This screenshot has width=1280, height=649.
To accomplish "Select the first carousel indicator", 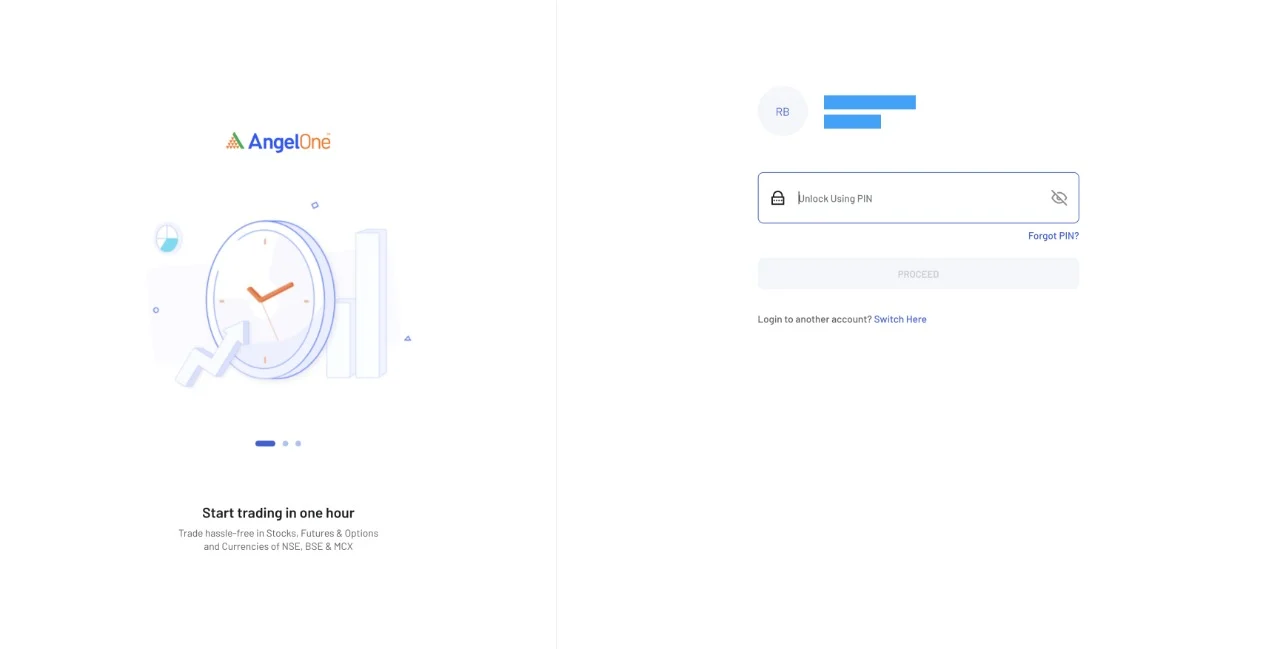I will tap(265, 443).
